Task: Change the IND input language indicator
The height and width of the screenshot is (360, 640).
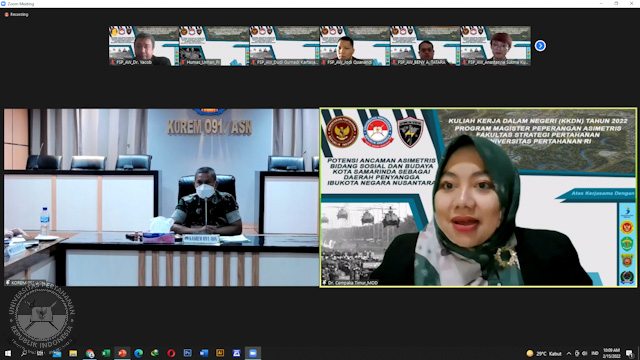Action: pyautogui.click(x=595, y=353)
